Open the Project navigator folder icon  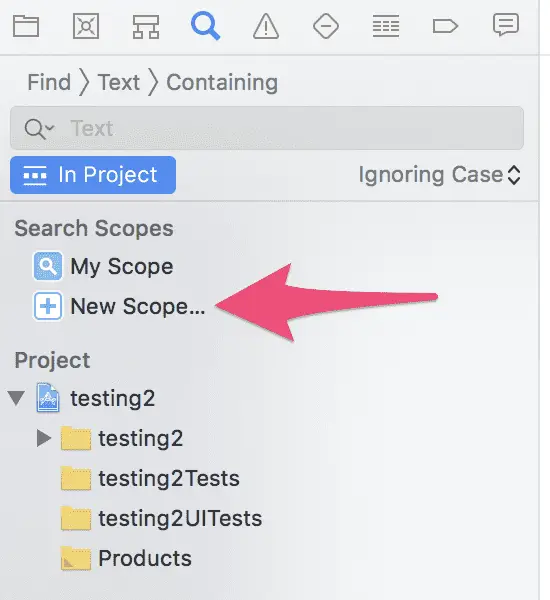[26, 26]
